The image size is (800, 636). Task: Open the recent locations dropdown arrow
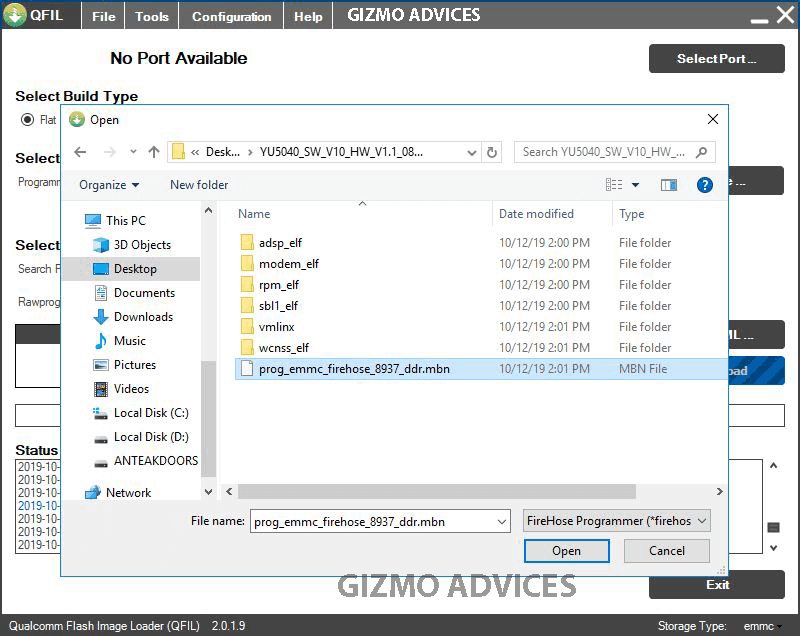tap(133, 151)
